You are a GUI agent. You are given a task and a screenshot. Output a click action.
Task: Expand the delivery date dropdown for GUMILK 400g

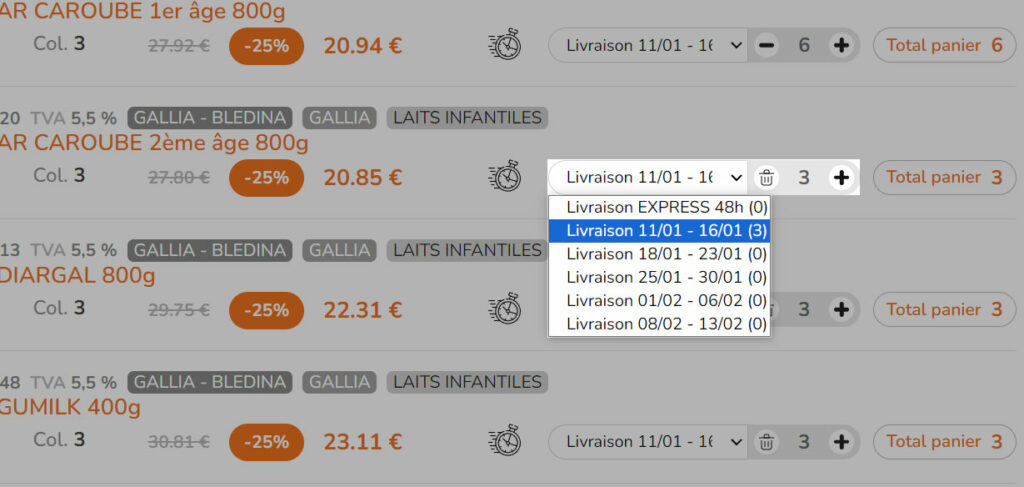(648, 441)
